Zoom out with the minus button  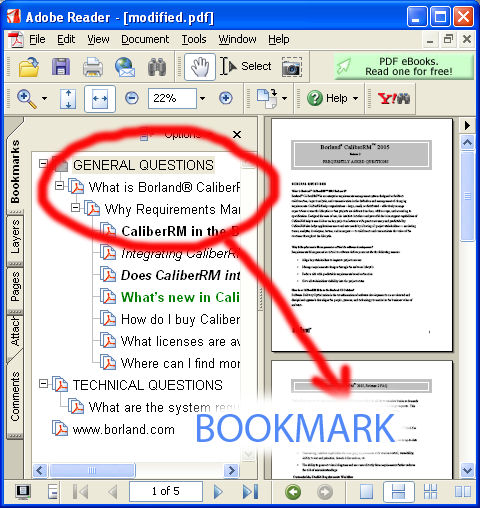pyautogui.click(x=132, y=98)
